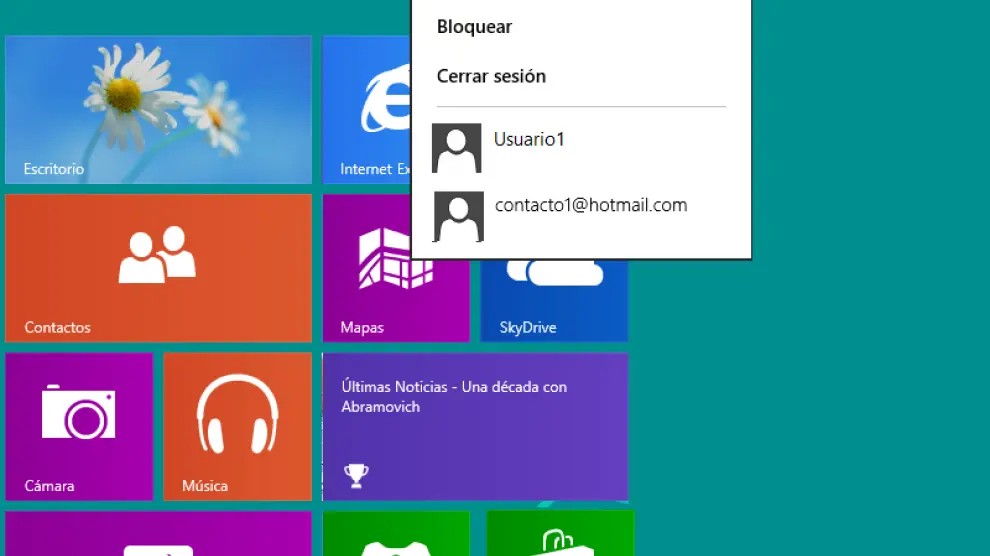Switch to the Usuario1 account name
Screen dimensions: 990x556
point(529,139)
